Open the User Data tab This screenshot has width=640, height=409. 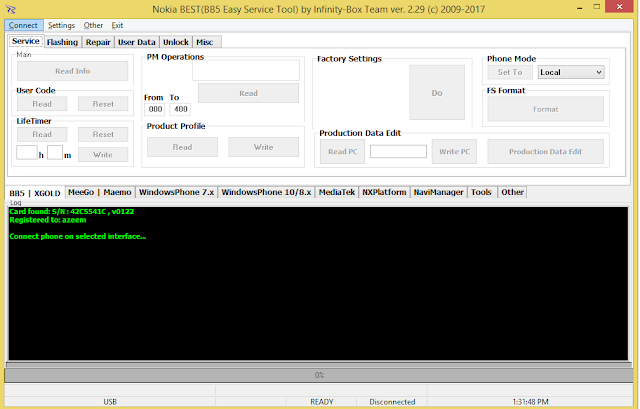tap(137, 42)
